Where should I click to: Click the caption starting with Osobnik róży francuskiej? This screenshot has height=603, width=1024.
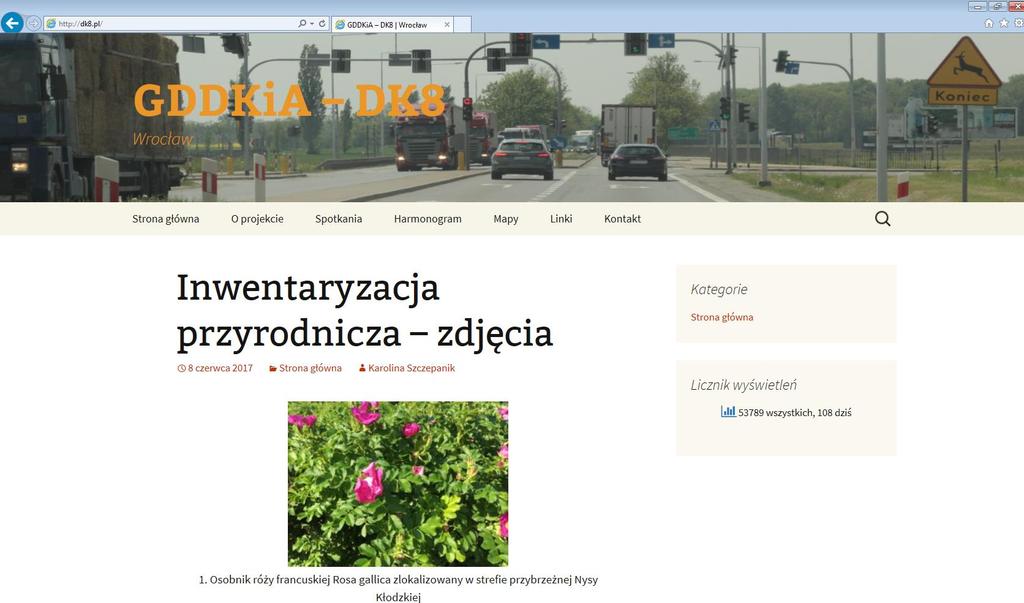398,588
